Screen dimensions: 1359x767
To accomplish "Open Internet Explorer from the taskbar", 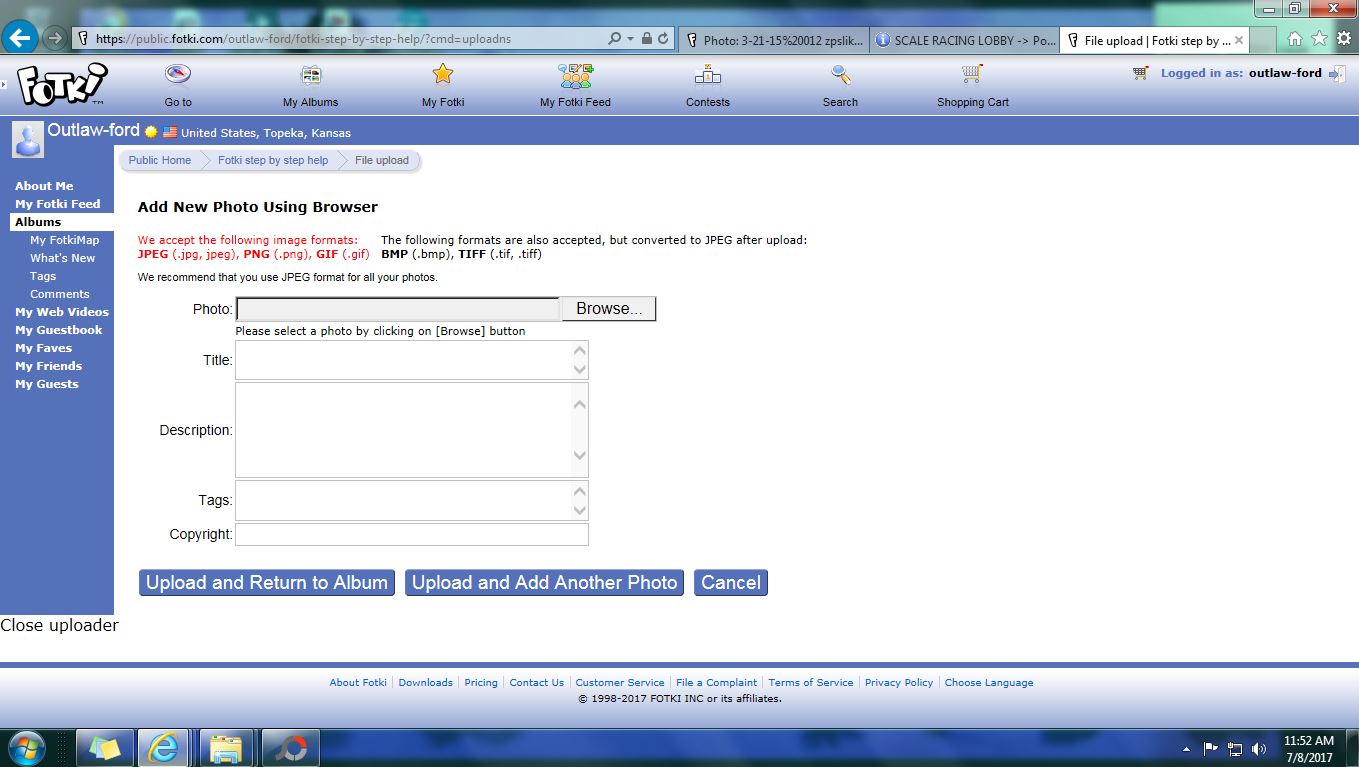I will 163,747.
